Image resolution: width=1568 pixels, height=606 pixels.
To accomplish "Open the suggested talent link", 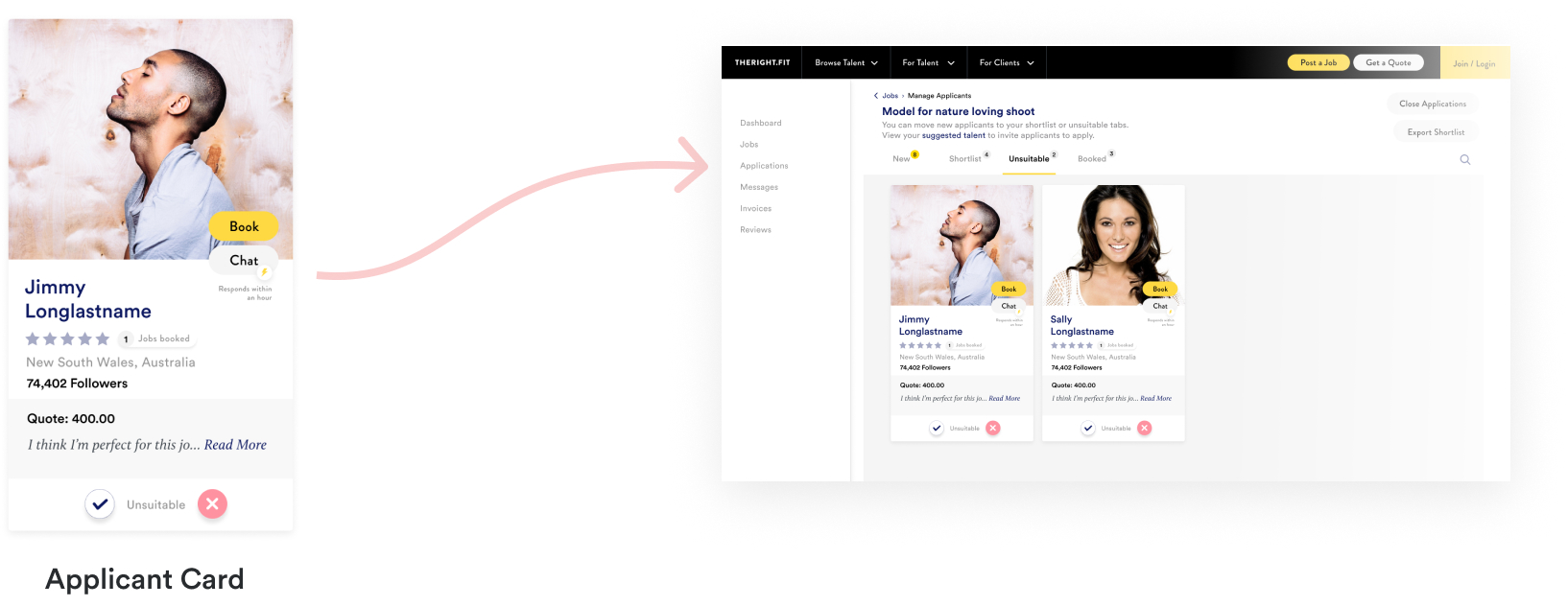I will [954, 135].
